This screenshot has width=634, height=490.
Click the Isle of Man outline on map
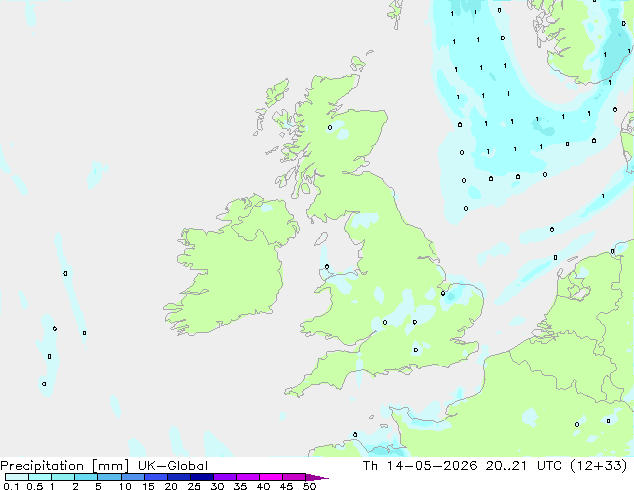[321, 239]
